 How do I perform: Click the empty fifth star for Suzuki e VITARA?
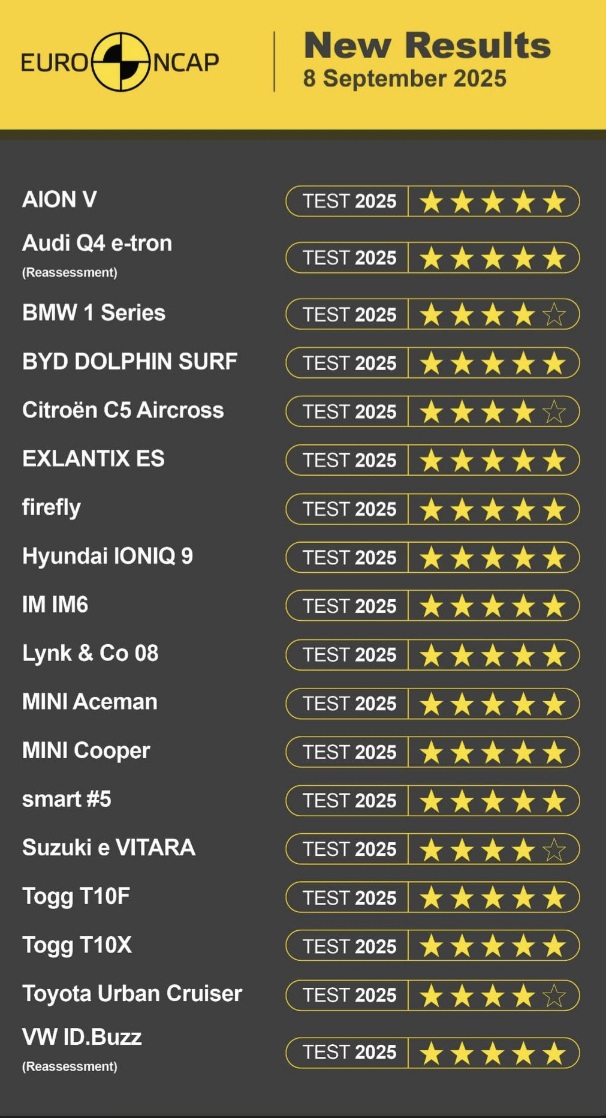(x=553, y=849)
